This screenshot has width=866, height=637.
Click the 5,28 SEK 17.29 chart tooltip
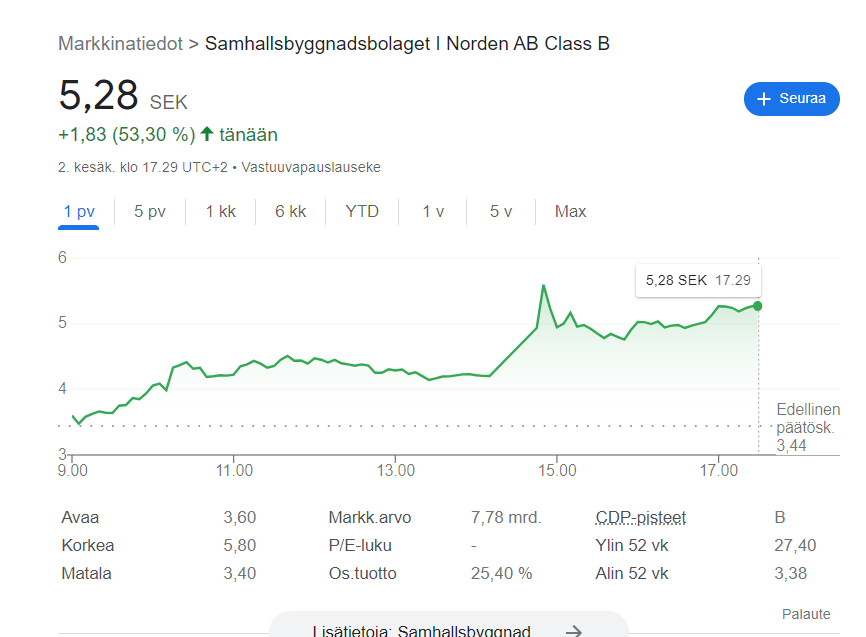697,280
